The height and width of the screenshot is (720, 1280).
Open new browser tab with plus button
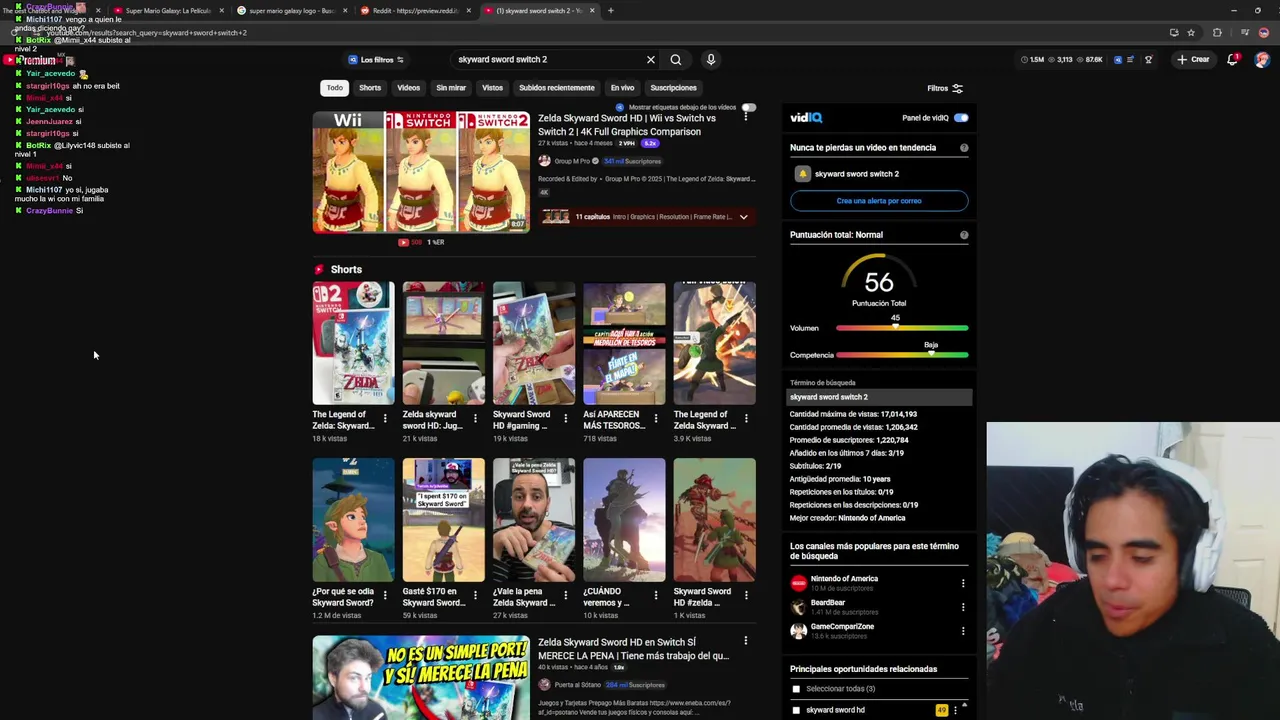coord(611,11)
